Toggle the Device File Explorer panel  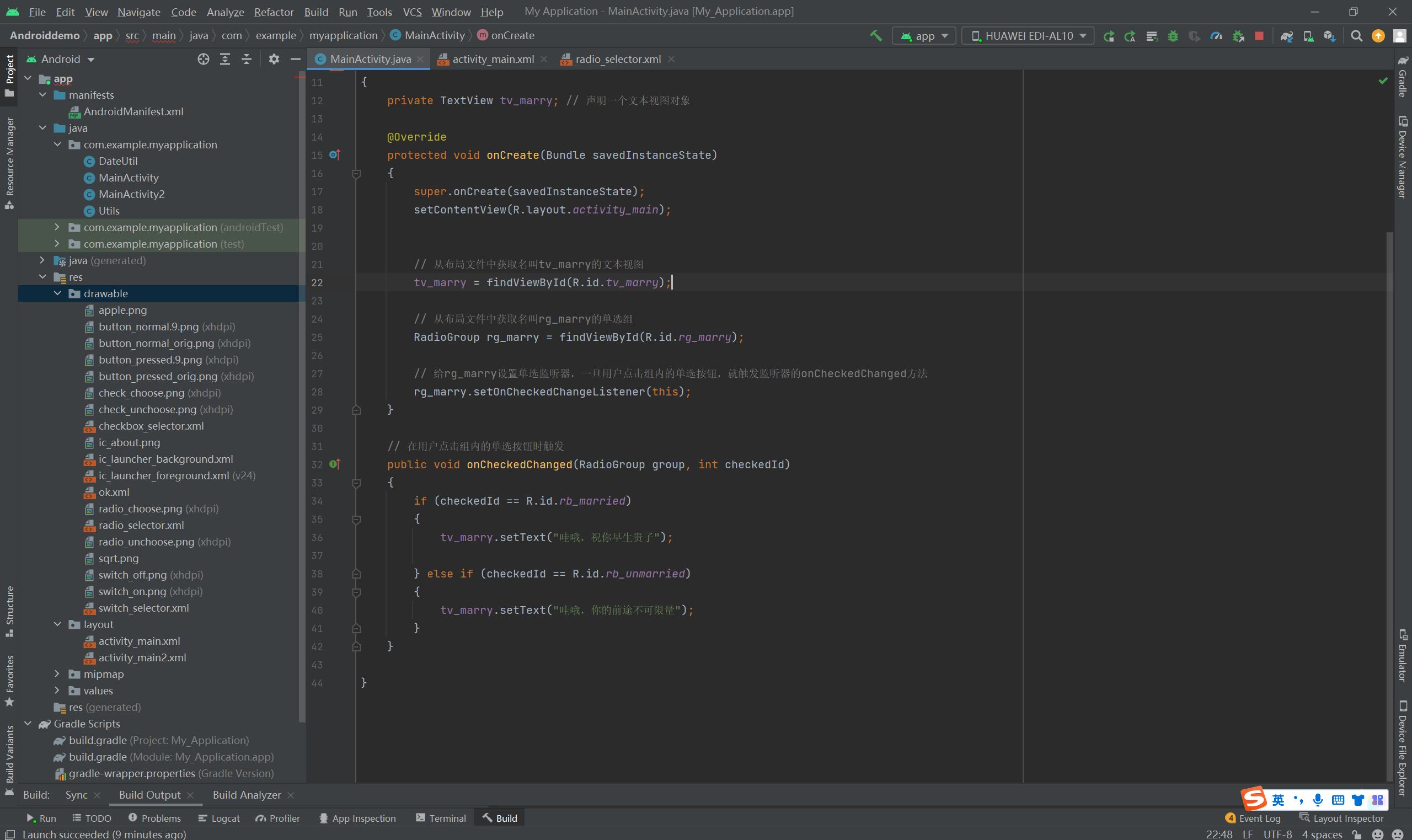1403,747
